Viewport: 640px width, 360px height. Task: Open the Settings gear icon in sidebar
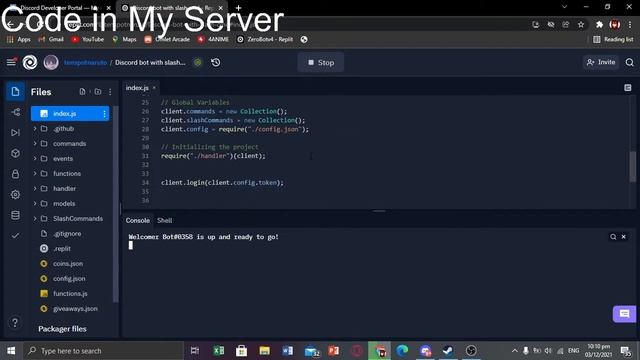(16, 195)
